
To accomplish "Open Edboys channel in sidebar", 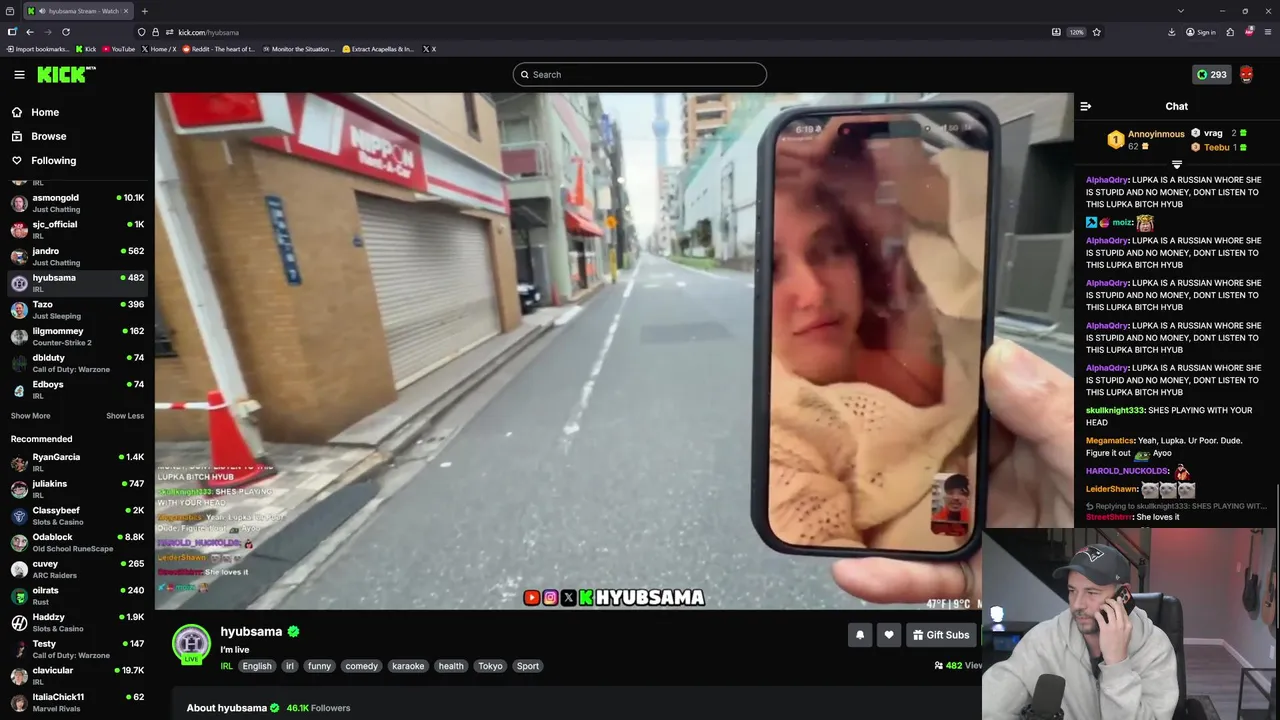I will 77,390.
